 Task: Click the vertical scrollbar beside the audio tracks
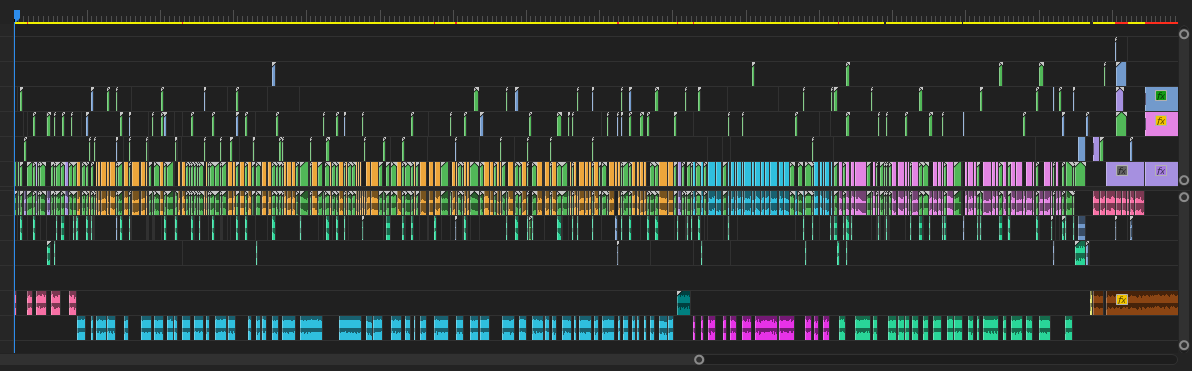[1184, 271]
